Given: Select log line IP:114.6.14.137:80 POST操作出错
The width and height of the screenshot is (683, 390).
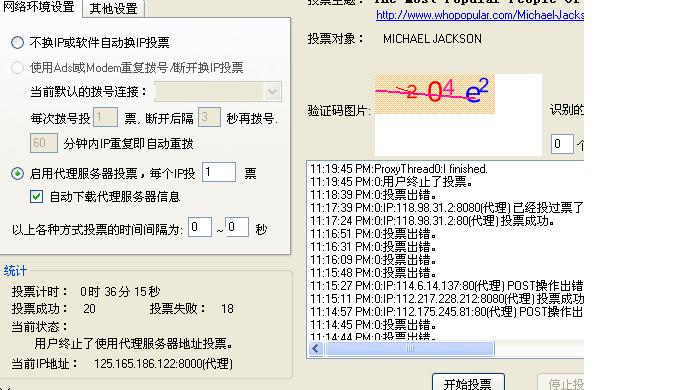Looking at the screenshot, I should click(446, 286).
